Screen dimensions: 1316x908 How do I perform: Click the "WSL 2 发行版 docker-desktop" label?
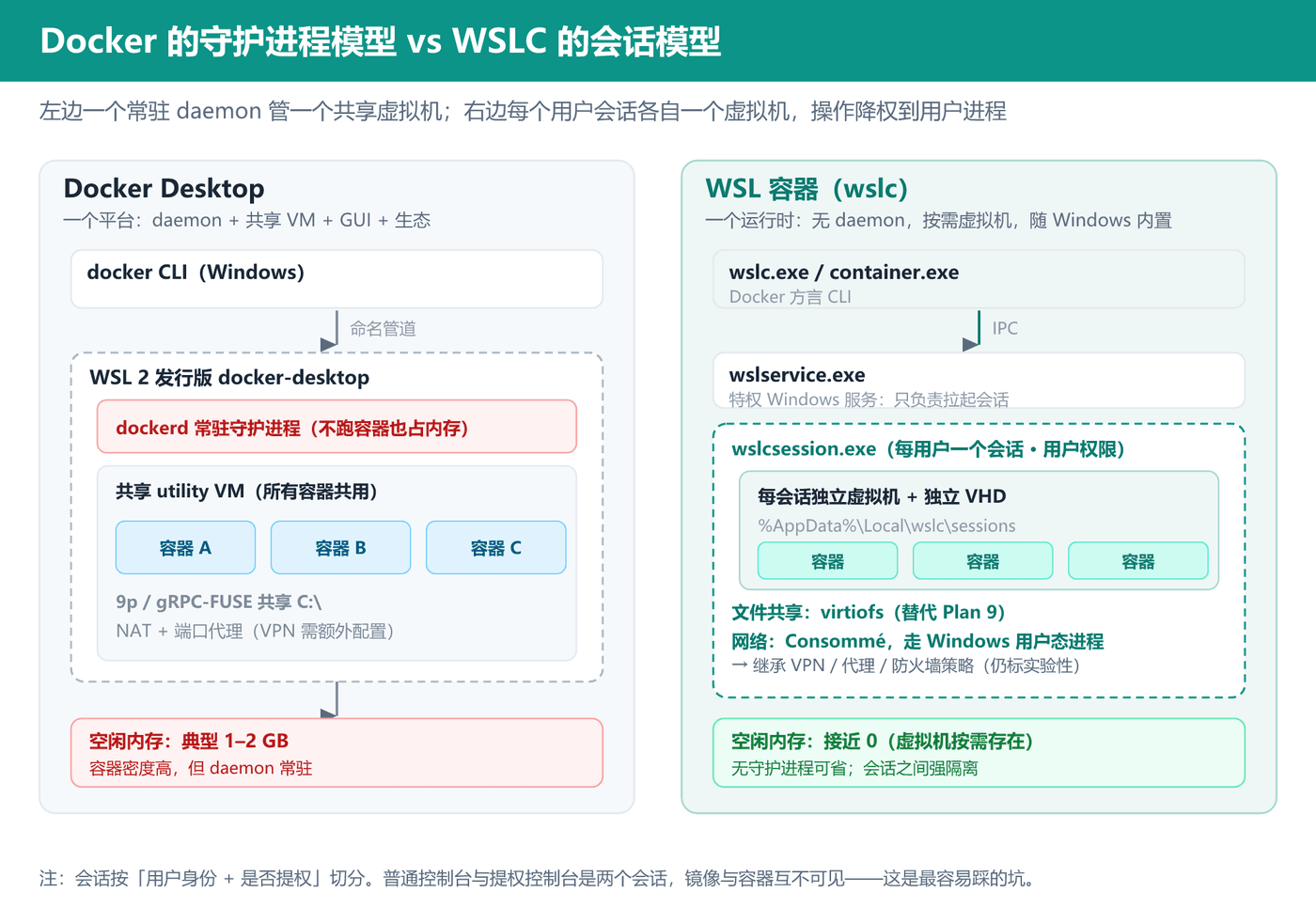229,377
